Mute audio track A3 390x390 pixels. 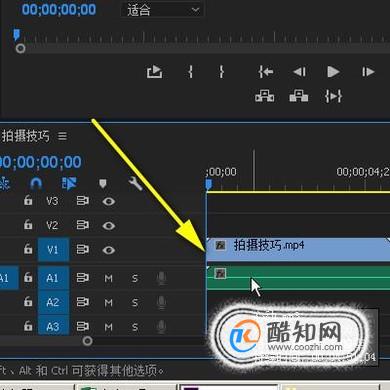pos(109,327)
